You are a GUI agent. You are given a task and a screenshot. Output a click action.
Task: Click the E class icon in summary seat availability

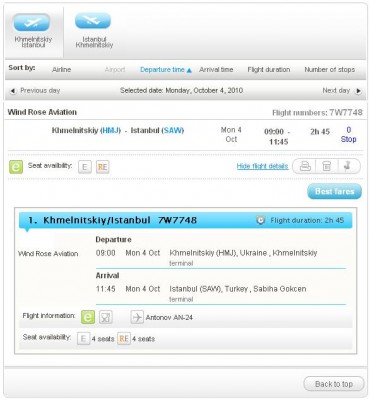coord(85,167)
